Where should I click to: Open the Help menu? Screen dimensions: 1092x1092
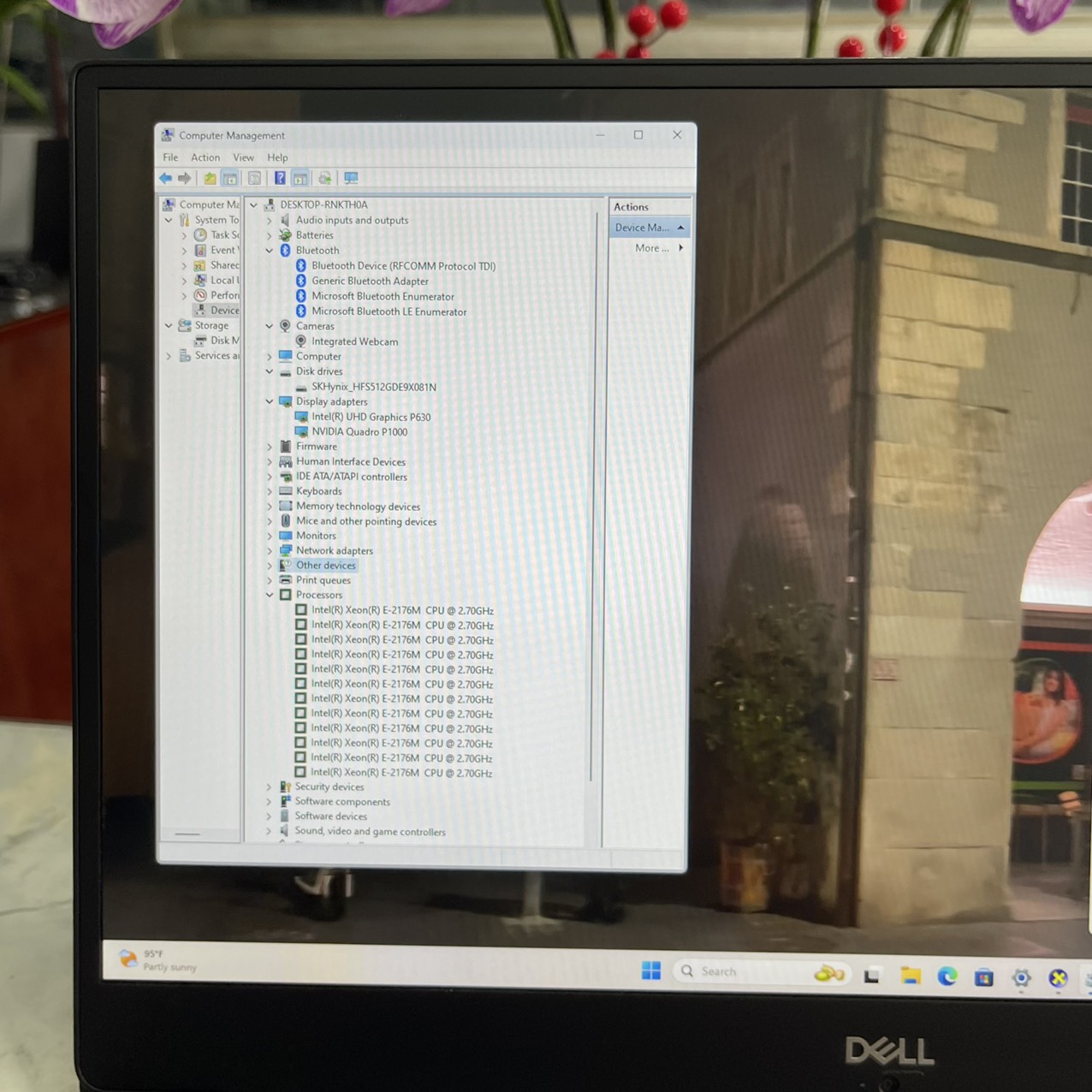pyautogui.click(x=277, y=157)
